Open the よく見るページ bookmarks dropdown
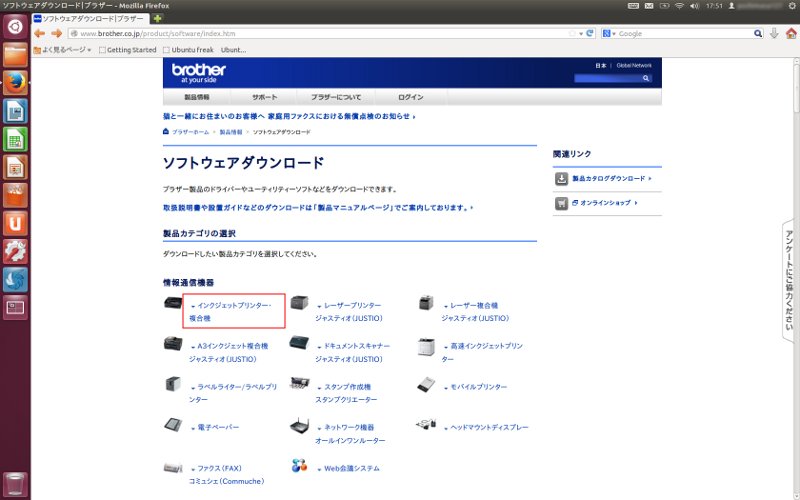Image resolution: width=800 pixels, height=500 pixels. pyautogui.click(x=62, y=49)
